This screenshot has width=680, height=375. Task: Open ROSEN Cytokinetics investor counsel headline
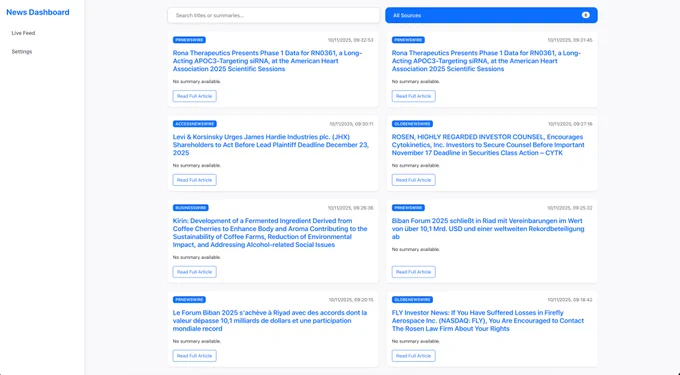click(488, 145)
